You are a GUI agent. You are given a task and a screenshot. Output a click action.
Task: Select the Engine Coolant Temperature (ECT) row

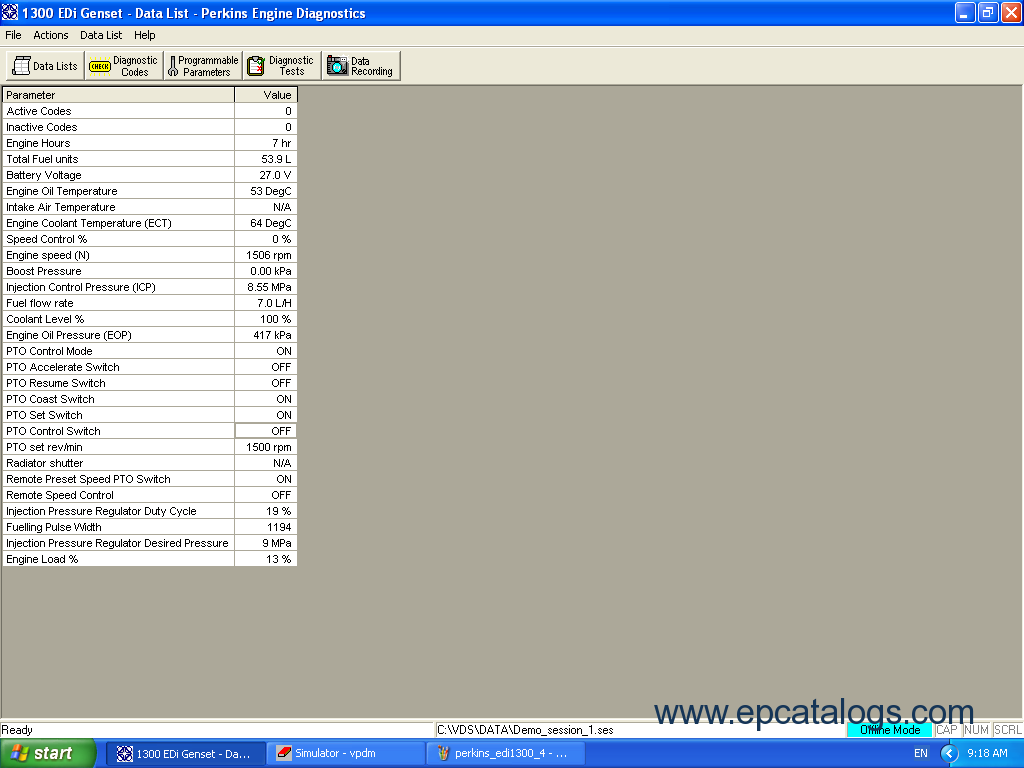(x=150, y=223)
